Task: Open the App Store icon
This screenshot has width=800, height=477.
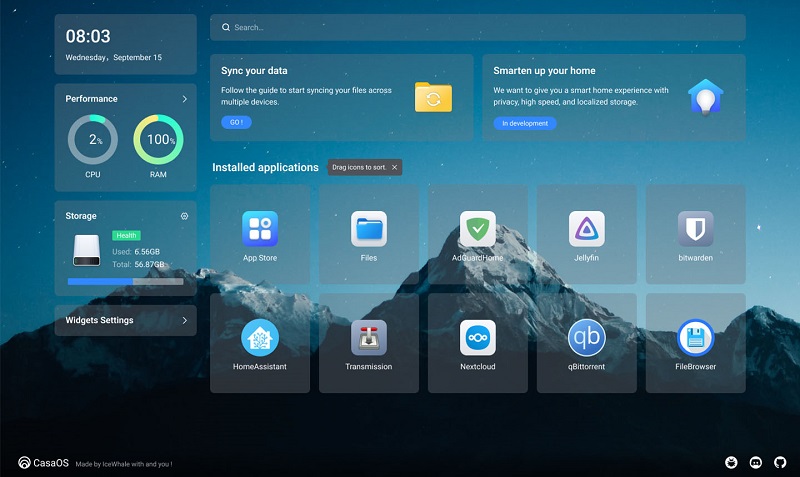Action: tap(260, 229)
